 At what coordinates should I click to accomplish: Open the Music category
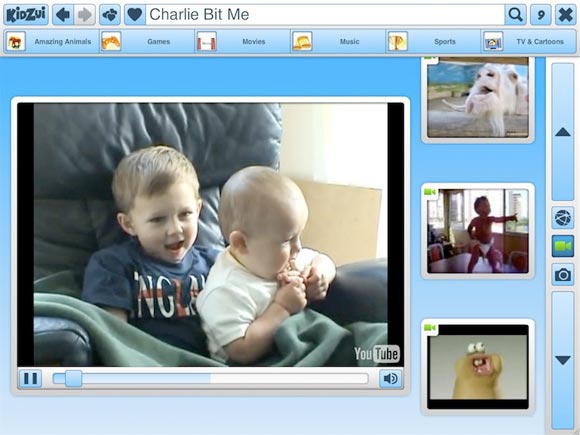point(338,41)
